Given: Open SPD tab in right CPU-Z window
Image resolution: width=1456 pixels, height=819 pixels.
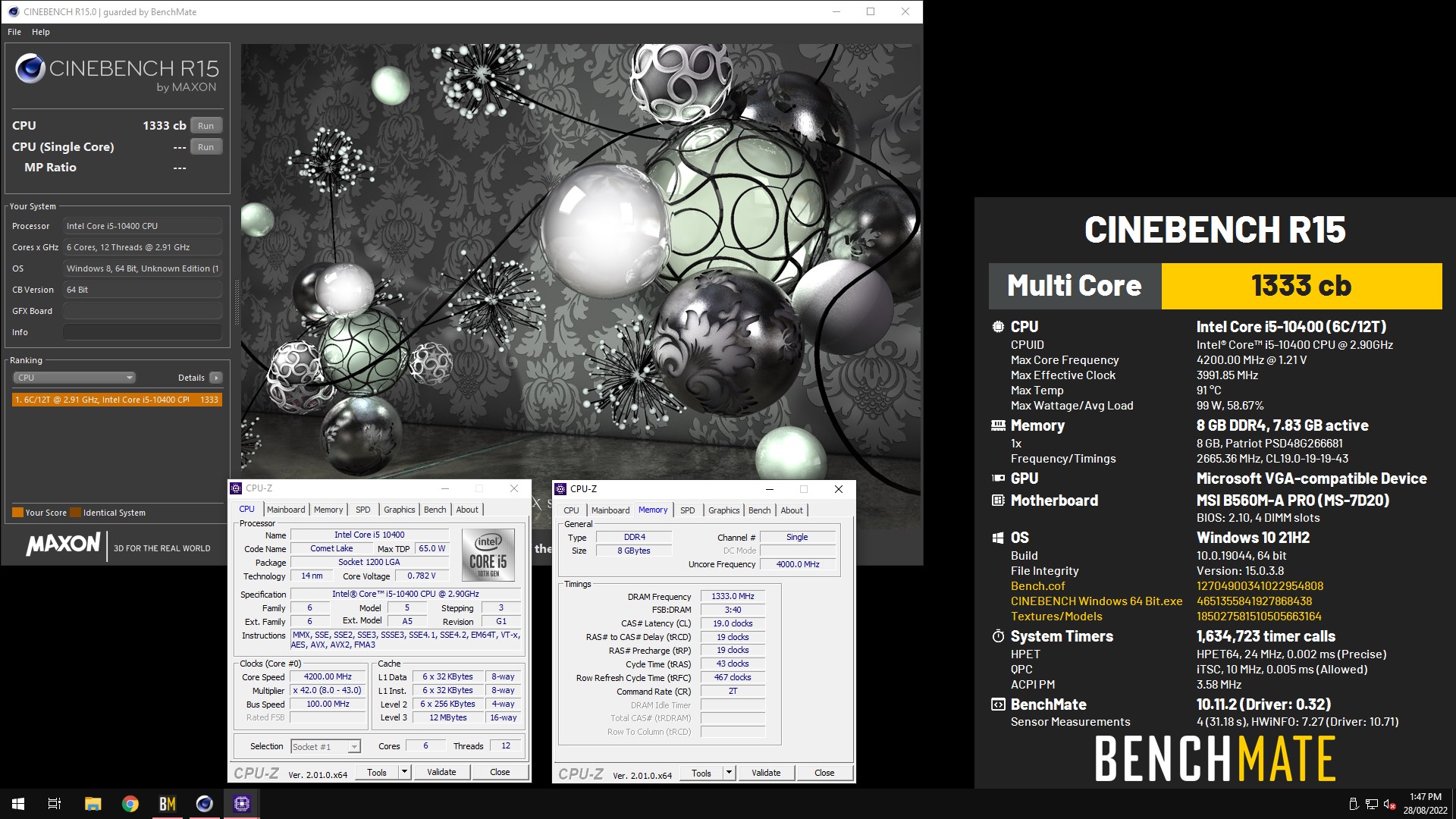Looking at the screenshot, I should (688, 510).
